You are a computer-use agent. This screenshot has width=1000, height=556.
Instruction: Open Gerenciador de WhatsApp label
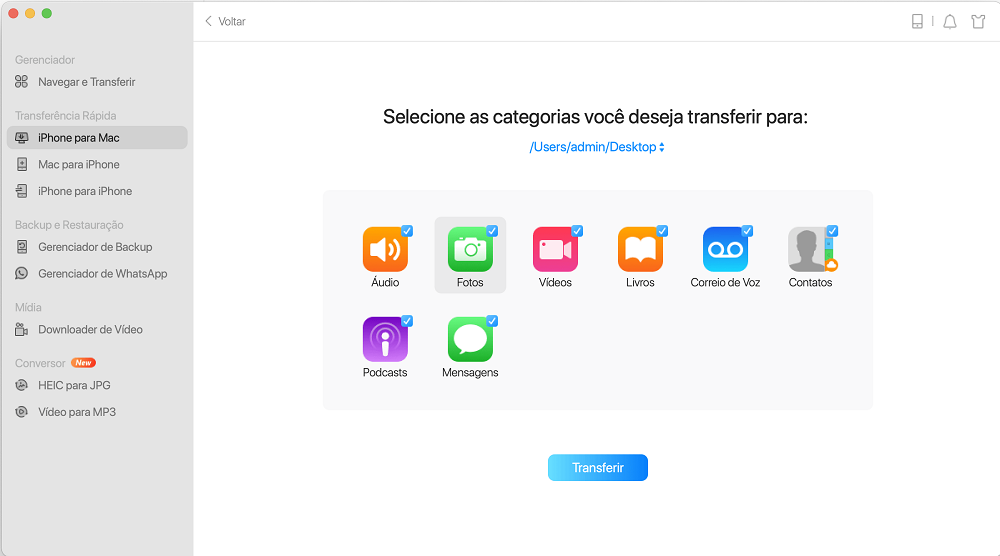tap(103, 274)
